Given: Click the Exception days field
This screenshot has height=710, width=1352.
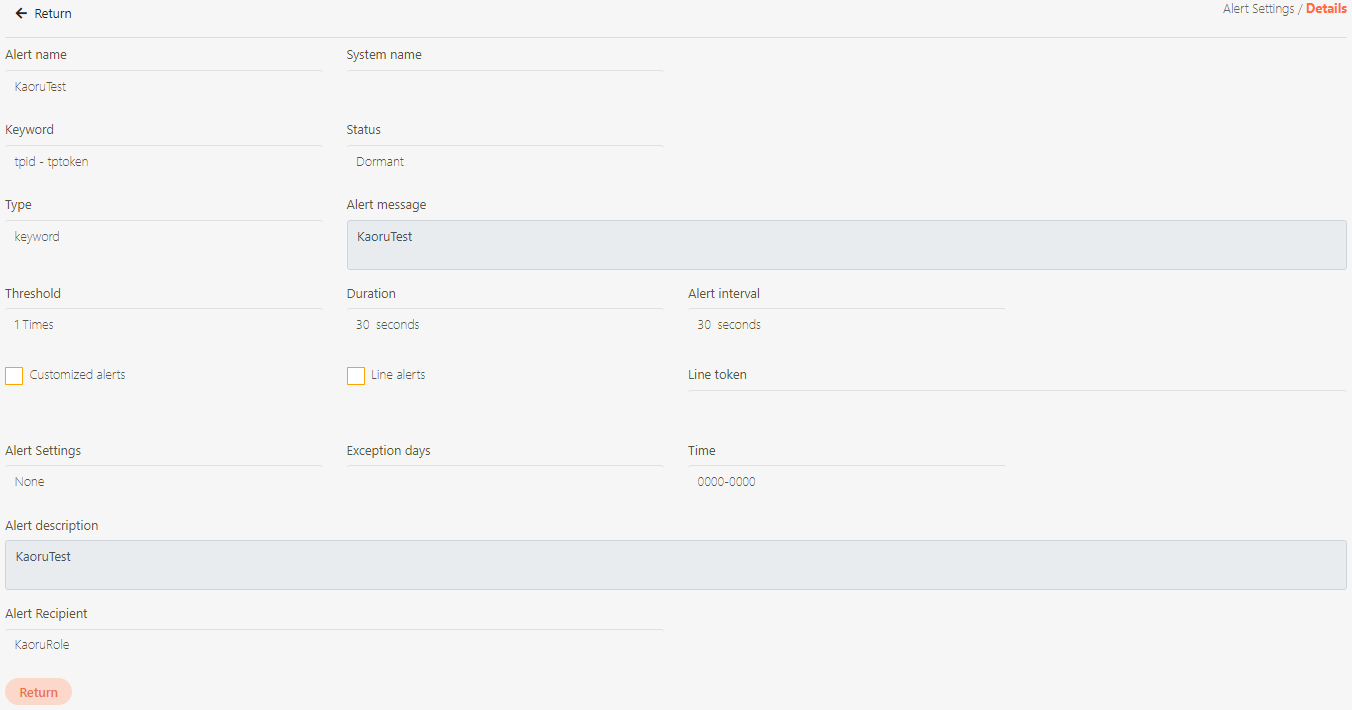Looking at the screenshot, I should coord(504,482).
